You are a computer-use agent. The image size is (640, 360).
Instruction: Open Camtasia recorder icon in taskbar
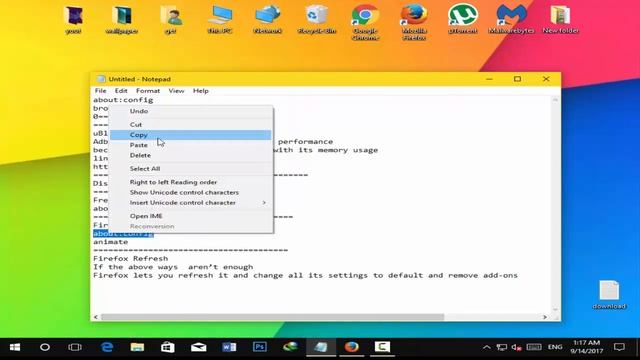tap(382, 347)
